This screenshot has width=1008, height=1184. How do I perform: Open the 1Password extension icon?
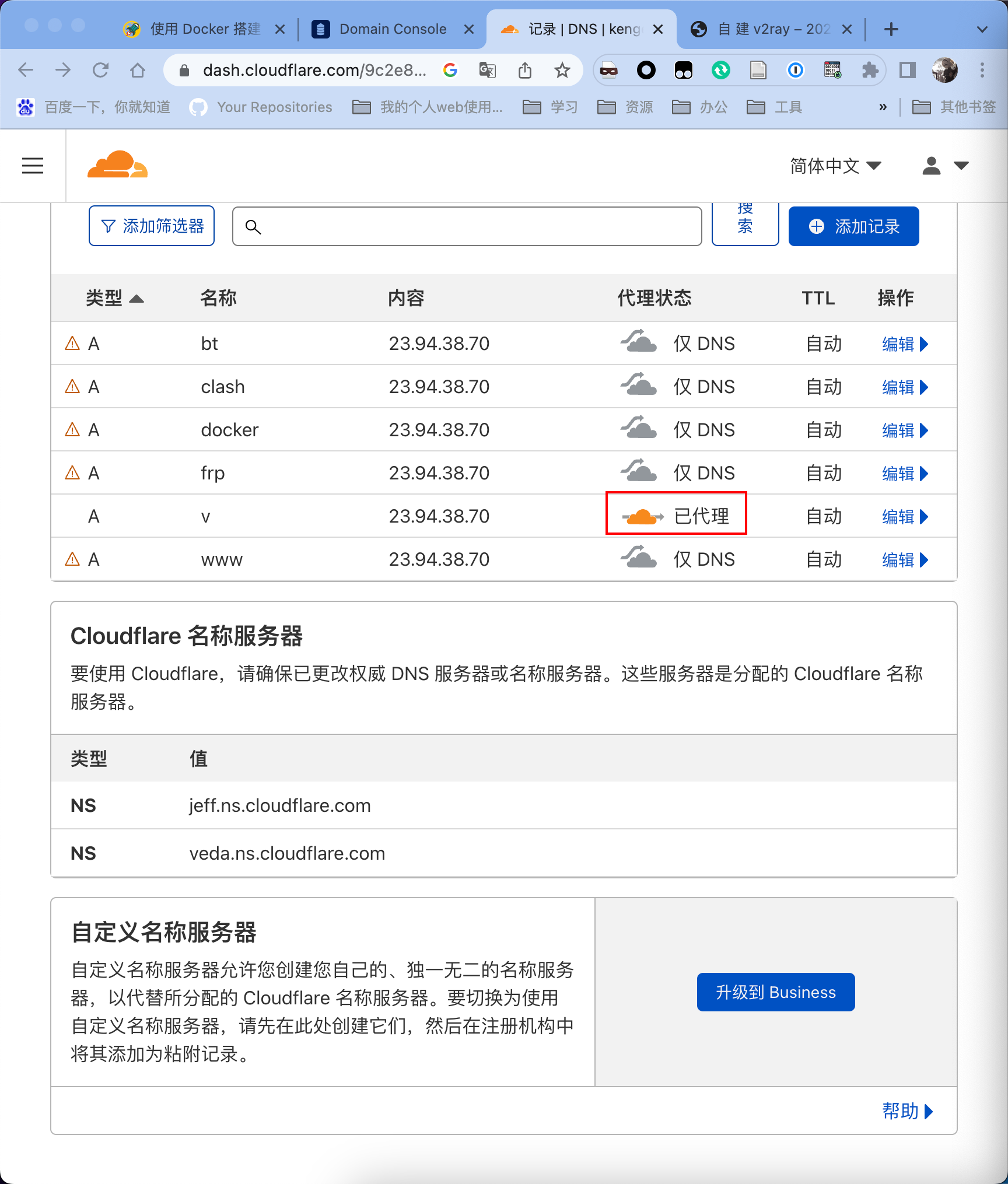[x=796, y=71]
